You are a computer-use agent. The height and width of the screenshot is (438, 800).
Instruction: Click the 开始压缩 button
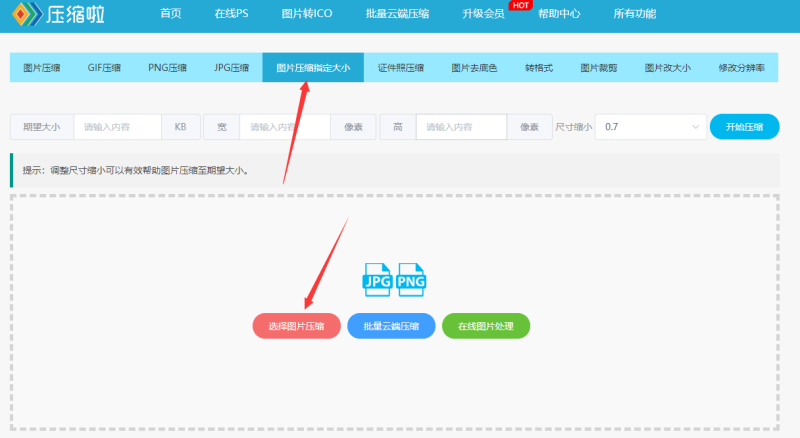click(x=744, y=127)
